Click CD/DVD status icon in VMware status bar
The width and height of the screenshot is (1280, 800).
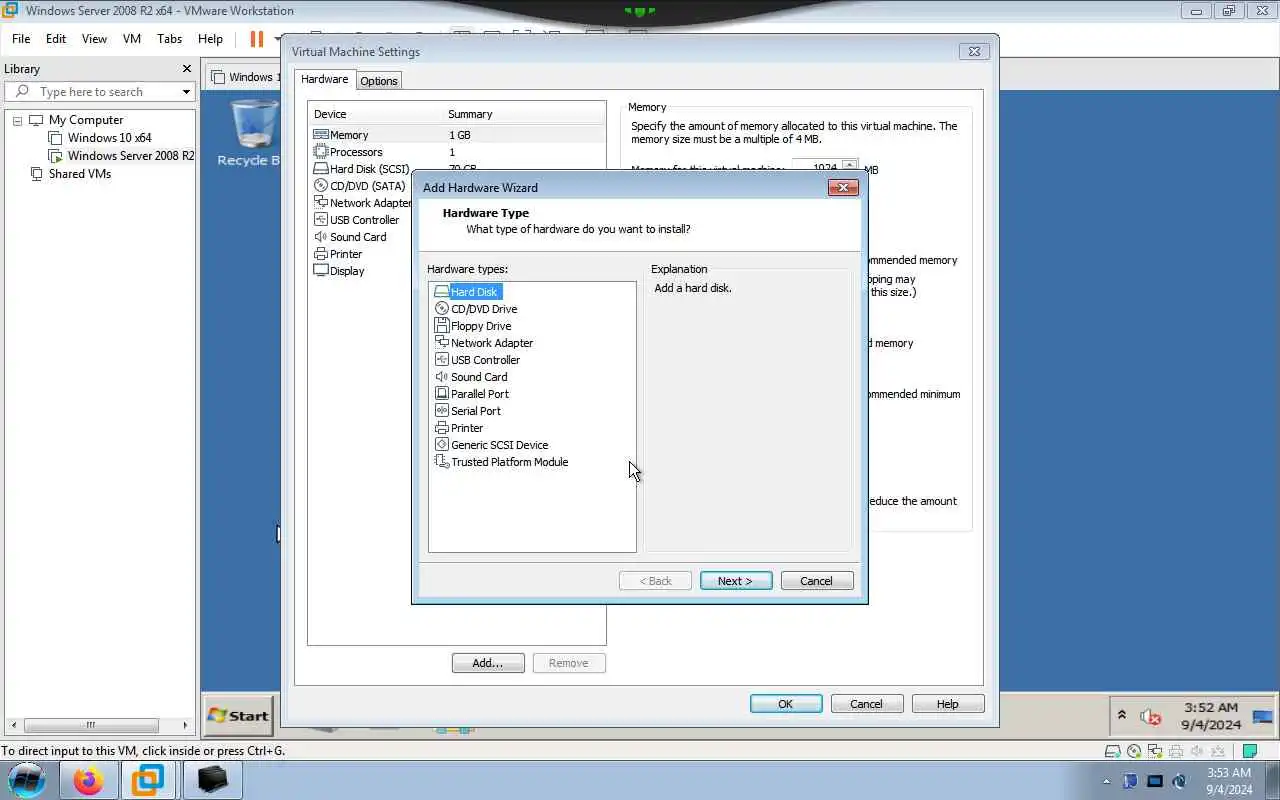tap(1134, 751)
